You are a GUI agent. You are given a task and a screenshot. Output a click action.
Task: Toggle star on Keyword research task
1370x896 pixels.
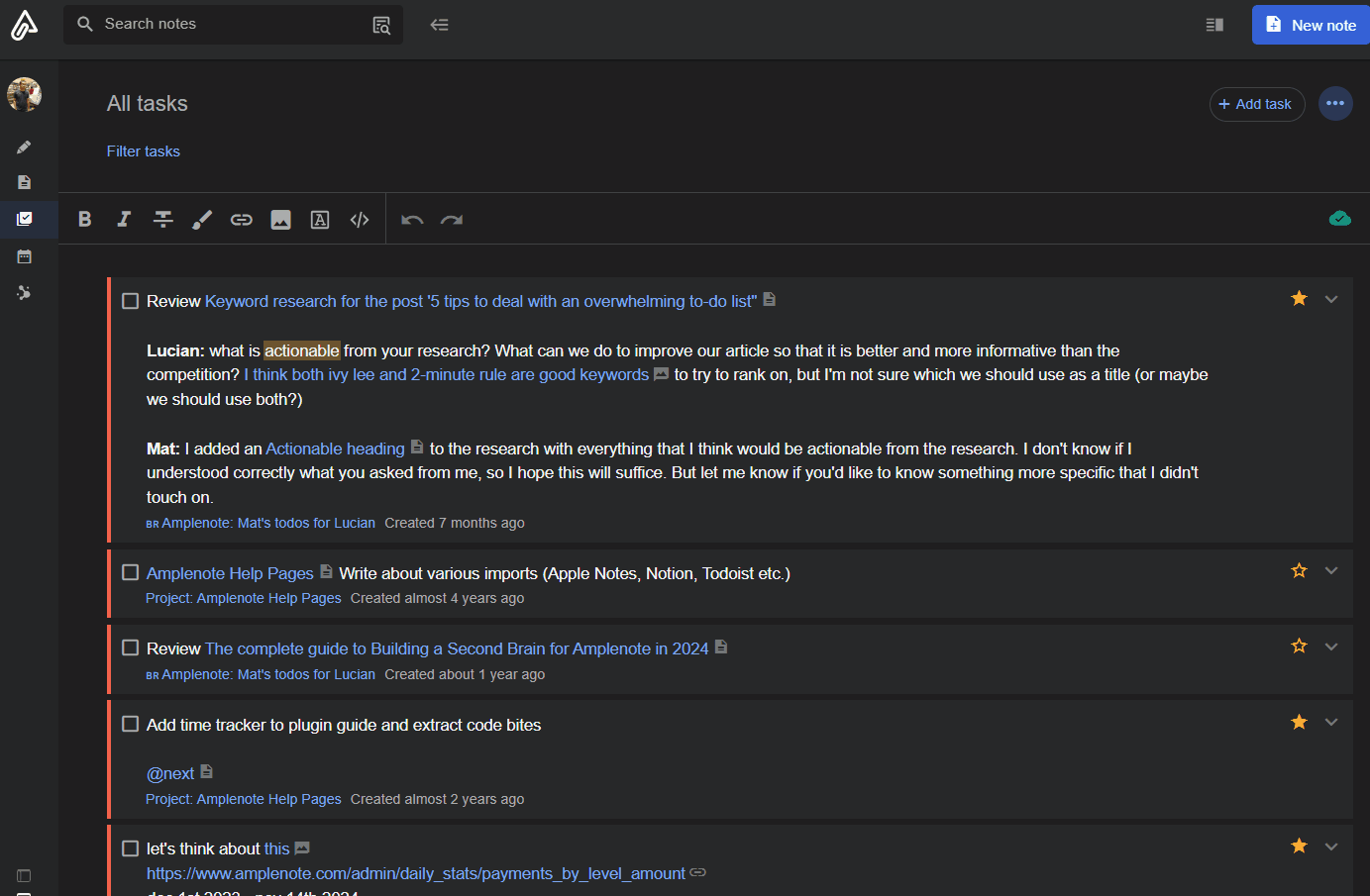[x=1299, y=298]
